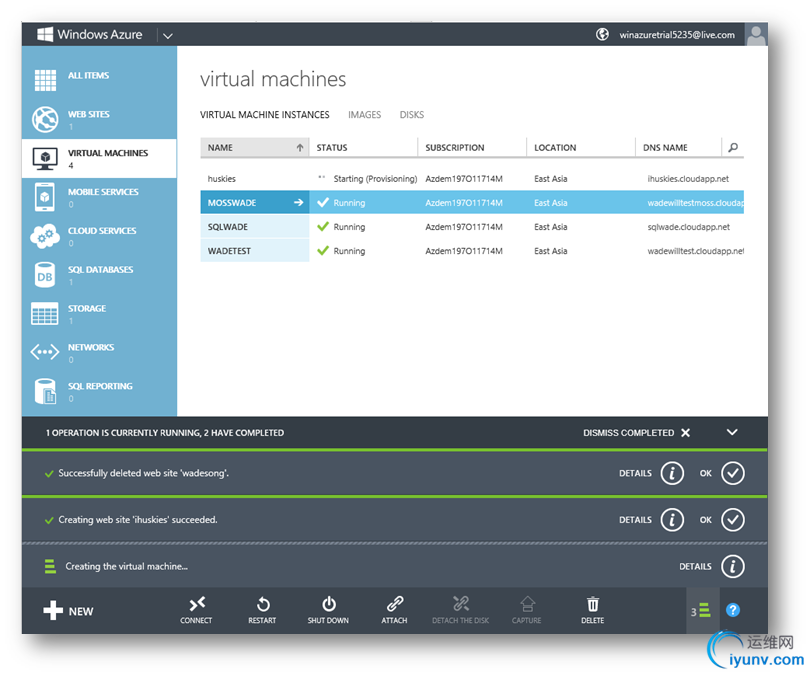Click the globe language icon in header
The image size is (810, 676).
point(602,35)
